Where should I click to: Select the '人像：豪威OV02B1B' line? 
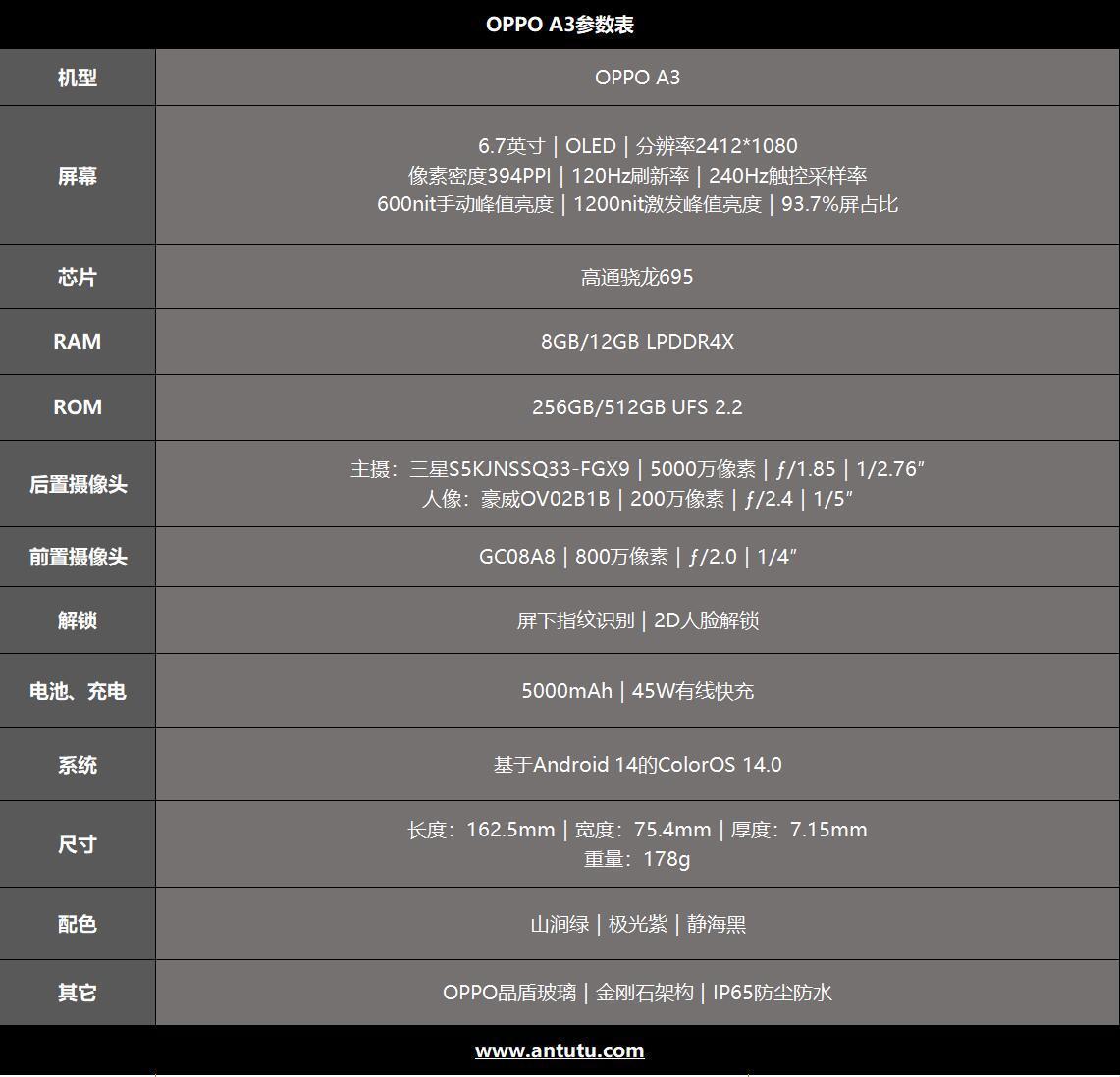coord(637,499)
